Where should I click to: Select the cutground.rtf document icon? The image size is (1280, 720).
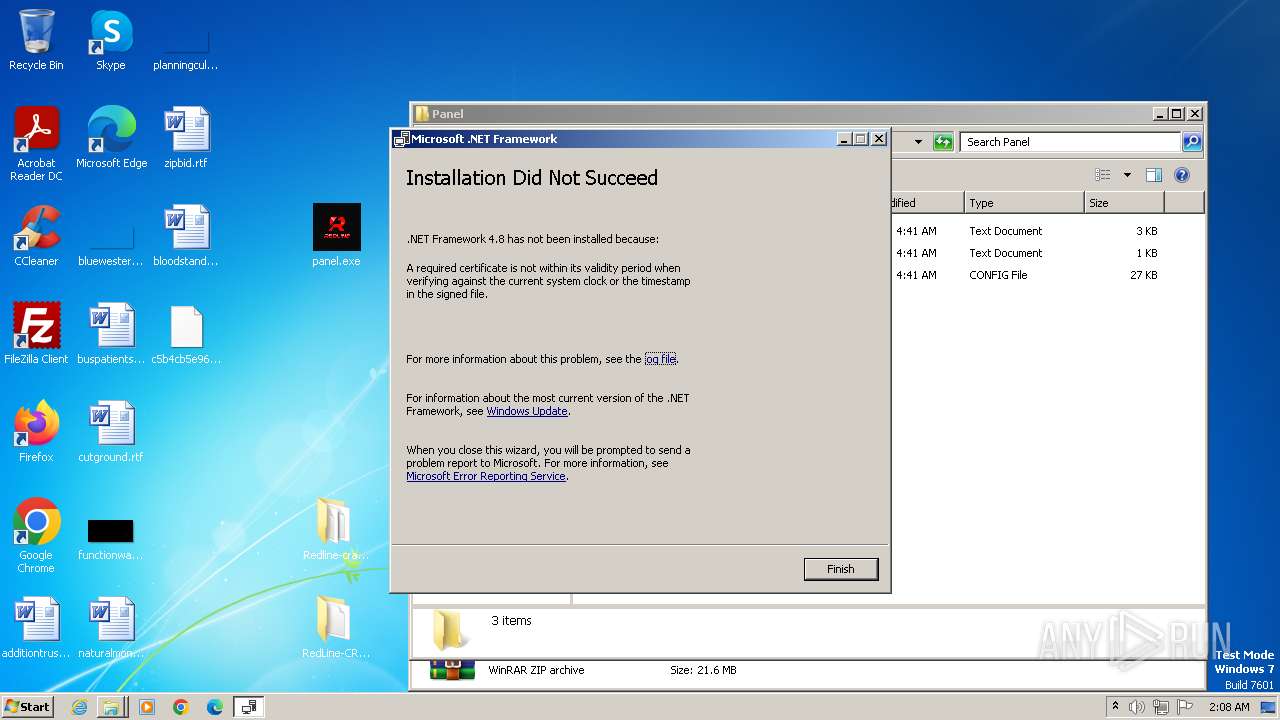(111, 431)
